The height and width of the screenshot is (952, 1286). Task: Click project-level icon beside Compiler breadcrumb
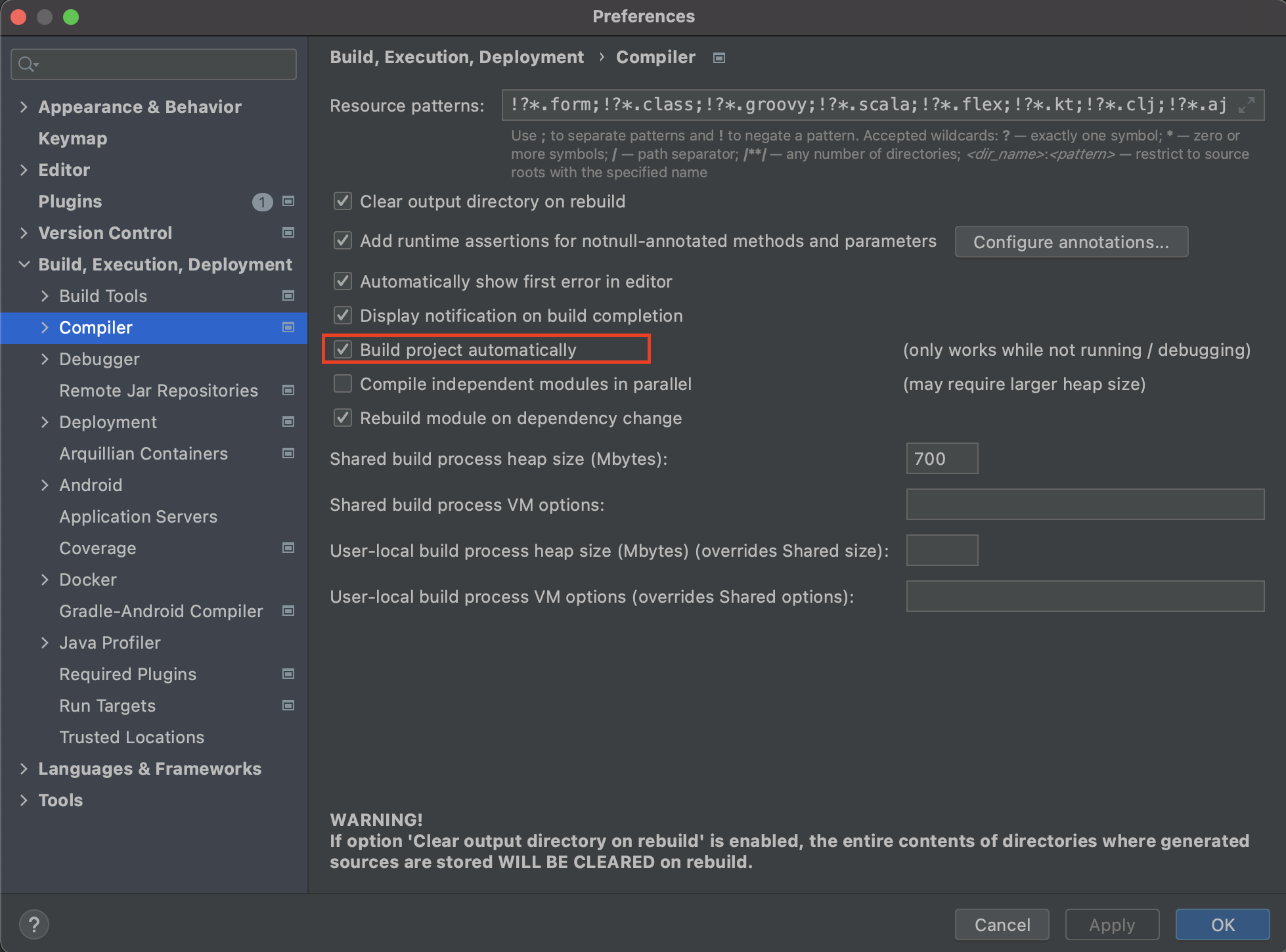coord(719,58)
